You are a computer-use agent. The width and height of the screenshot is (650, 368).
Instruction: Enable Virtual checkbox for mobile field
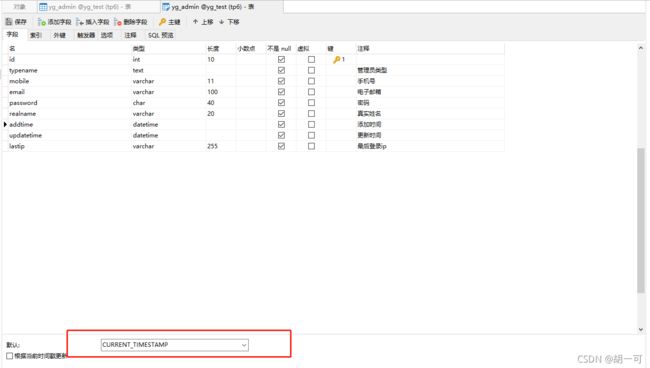point(311,81)
